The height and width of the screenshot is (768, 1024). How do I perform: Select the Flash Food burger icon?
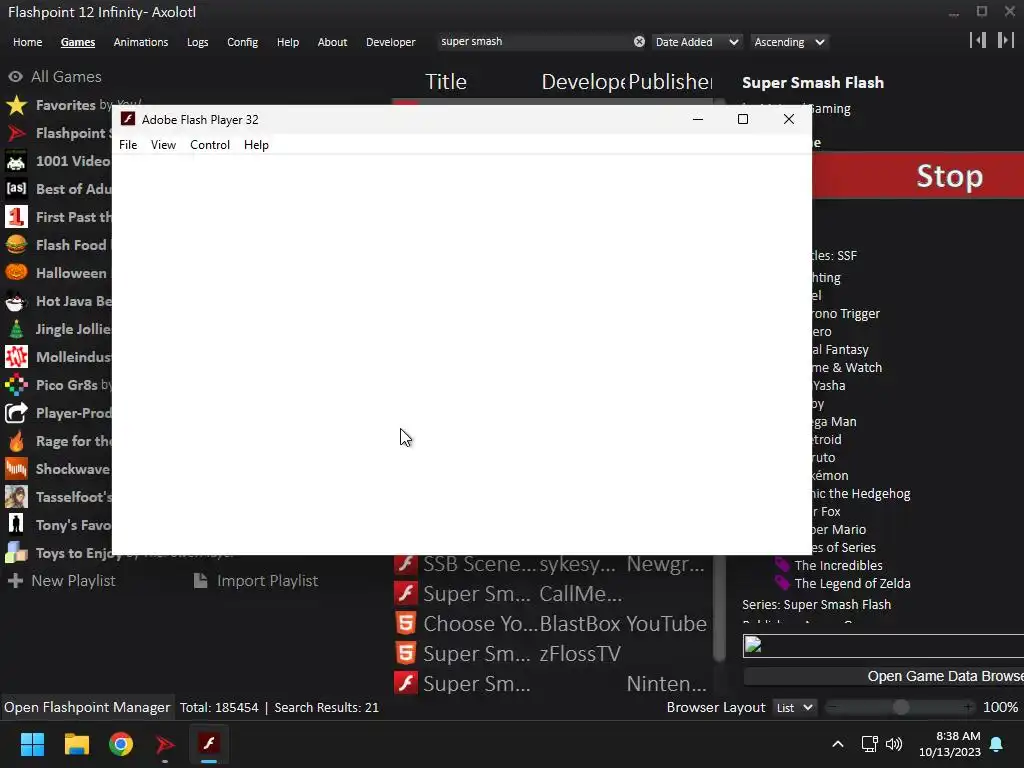point(16,245)
